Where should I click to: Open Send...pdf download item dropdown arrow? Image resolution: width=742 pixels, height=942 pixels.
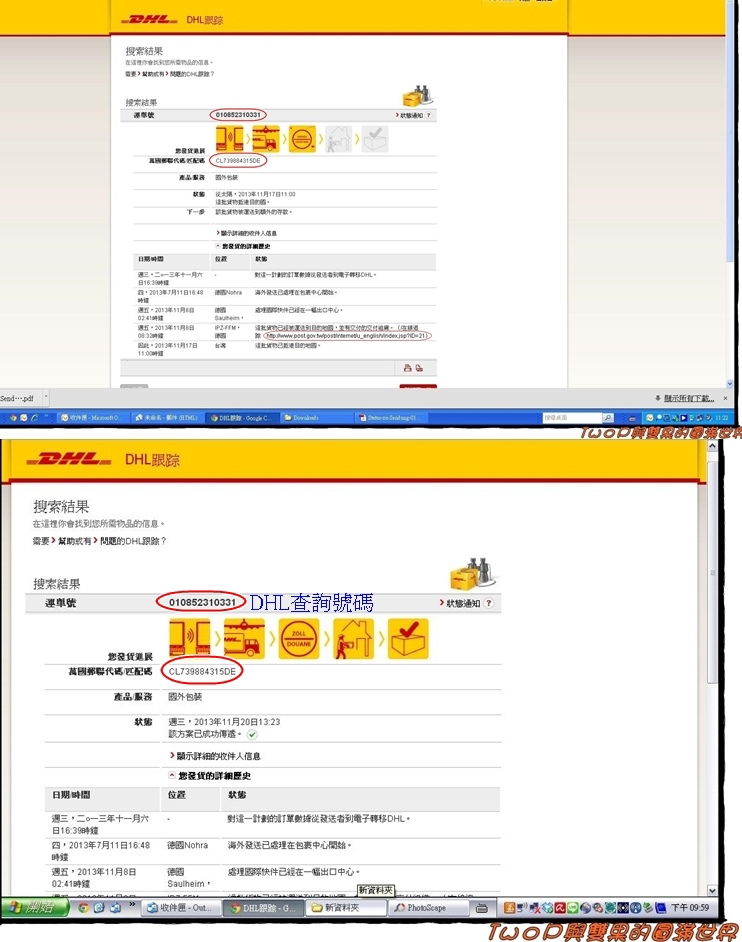(x=46, y=397)
